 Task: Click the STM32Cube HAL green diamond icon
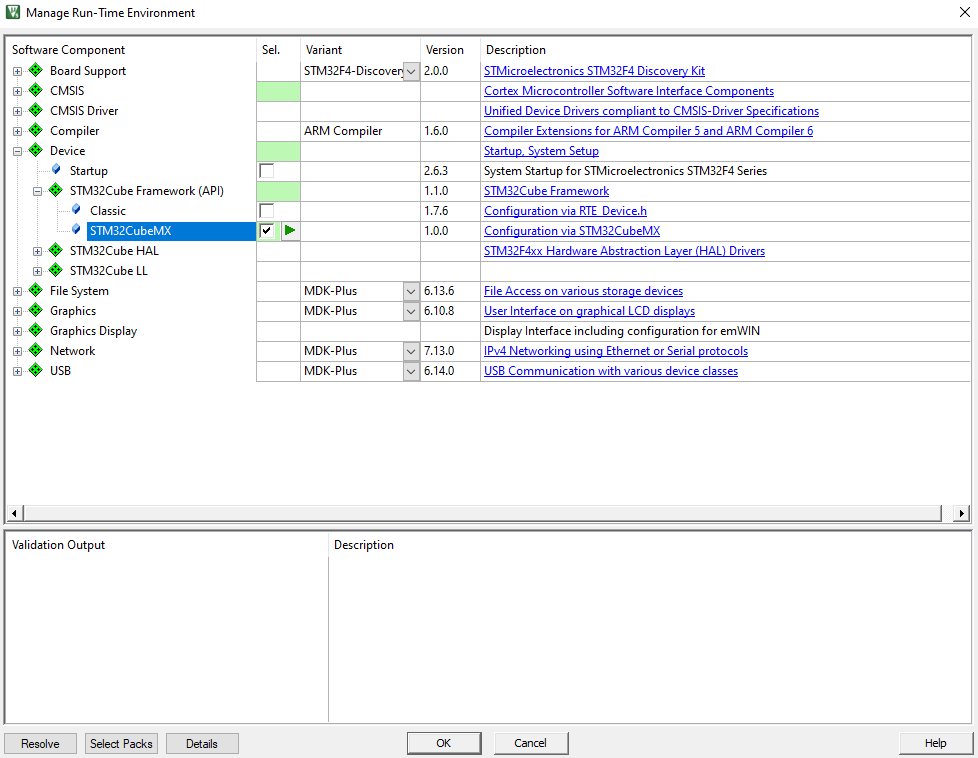[56, 250]
